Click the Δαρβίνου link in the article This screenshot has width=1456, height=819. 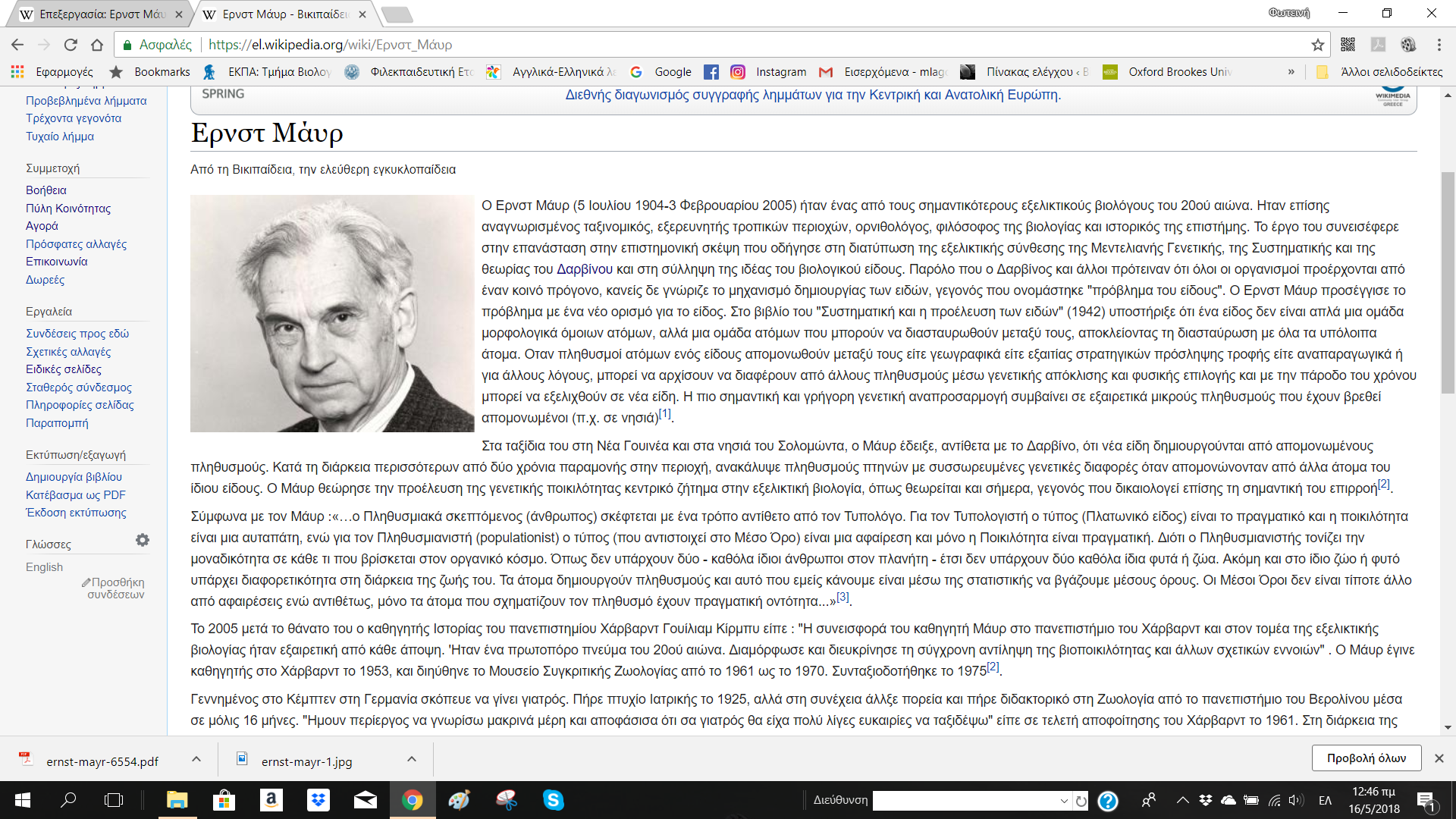pos(584,269)
